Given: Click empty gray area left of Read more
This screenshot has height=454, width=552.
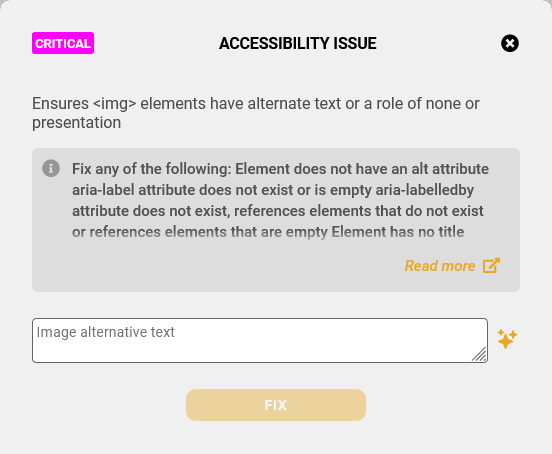Looking at the screenshot, I should [x=218, y=266].
